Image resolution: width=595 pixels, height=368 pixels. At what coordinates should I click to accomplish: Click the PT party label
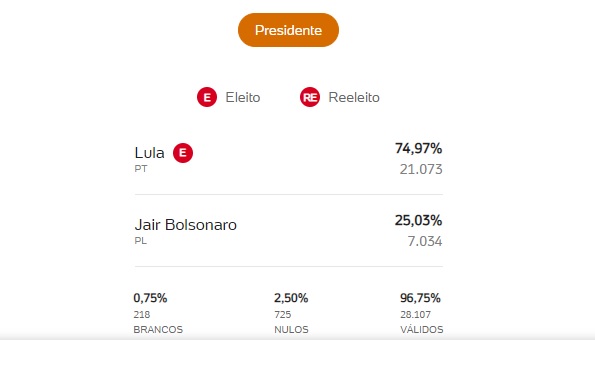(141, 169)
